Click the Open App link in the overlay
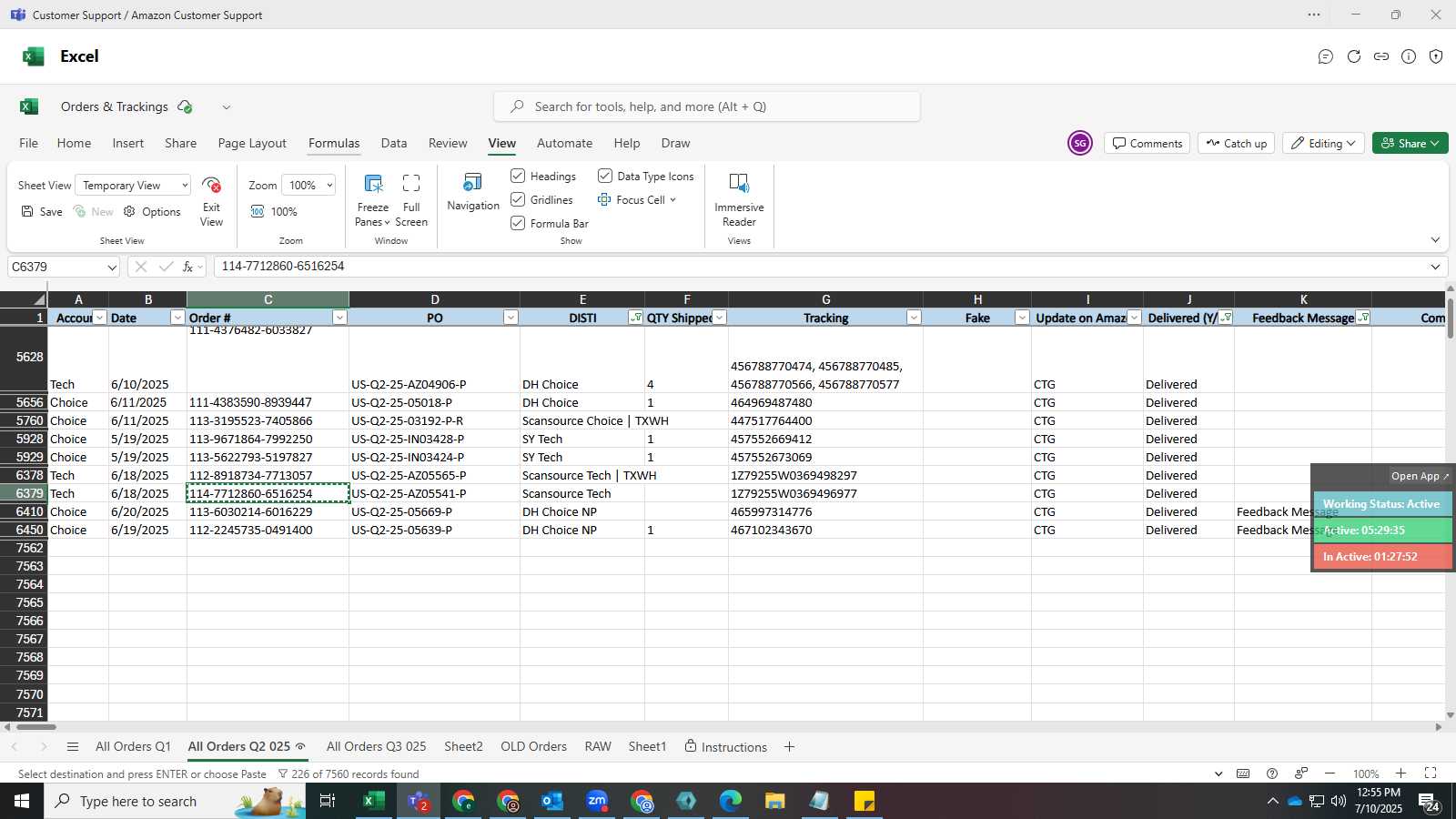 click(x=1420, y=476)
